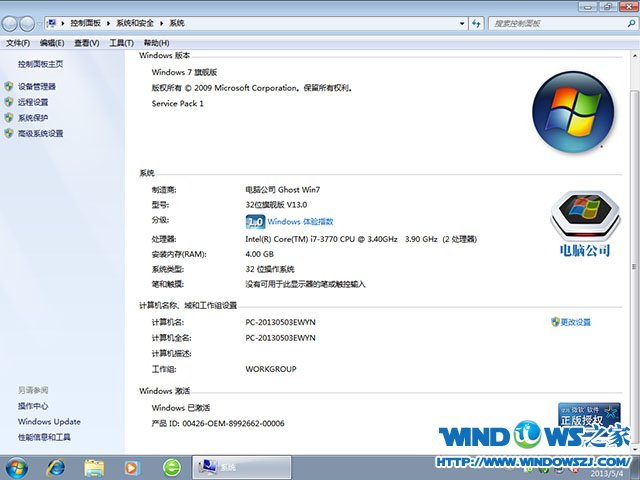Open 设备管理器 link
Screen dimensions: 640x480
(x=37, y=86)
